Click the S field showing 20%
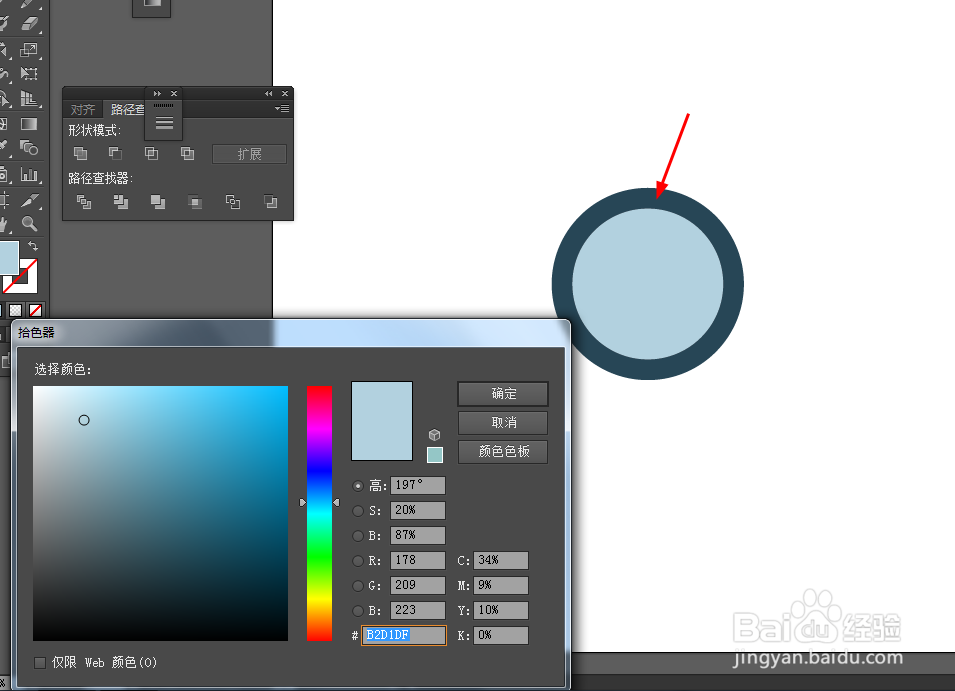 [418, 510]
